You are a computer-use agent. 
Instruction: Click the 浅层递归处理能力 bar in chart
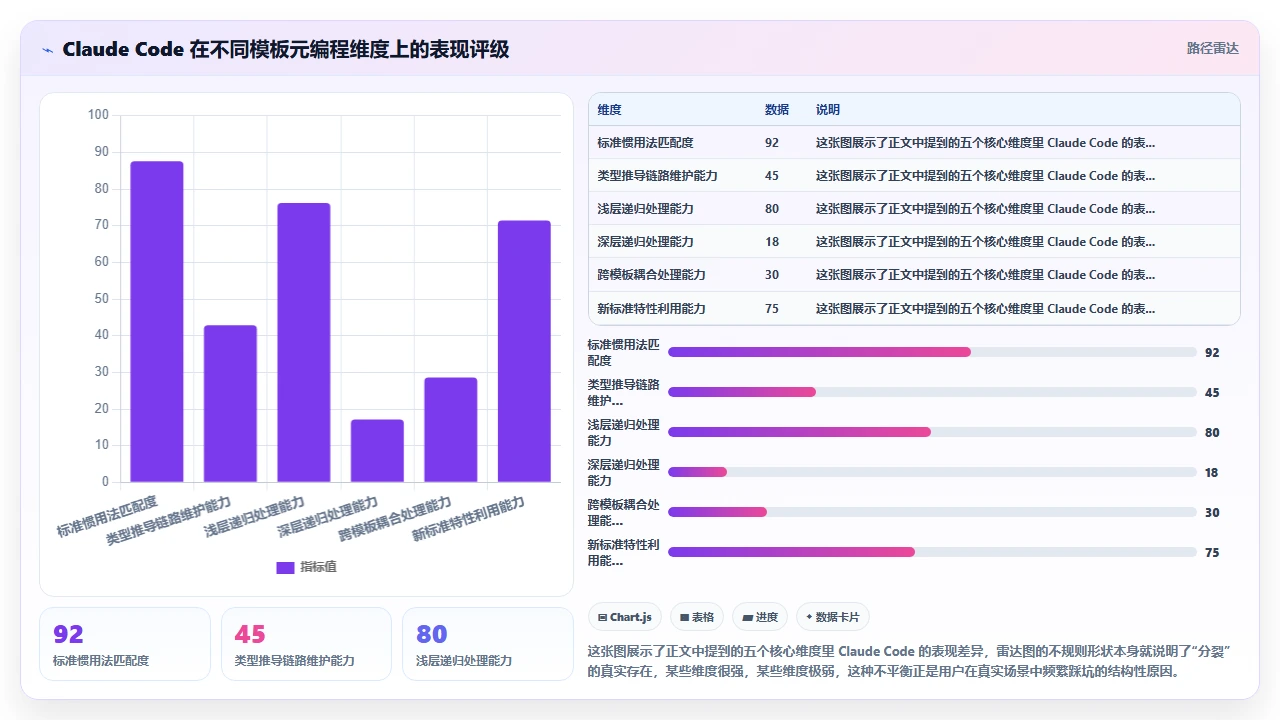304,342
